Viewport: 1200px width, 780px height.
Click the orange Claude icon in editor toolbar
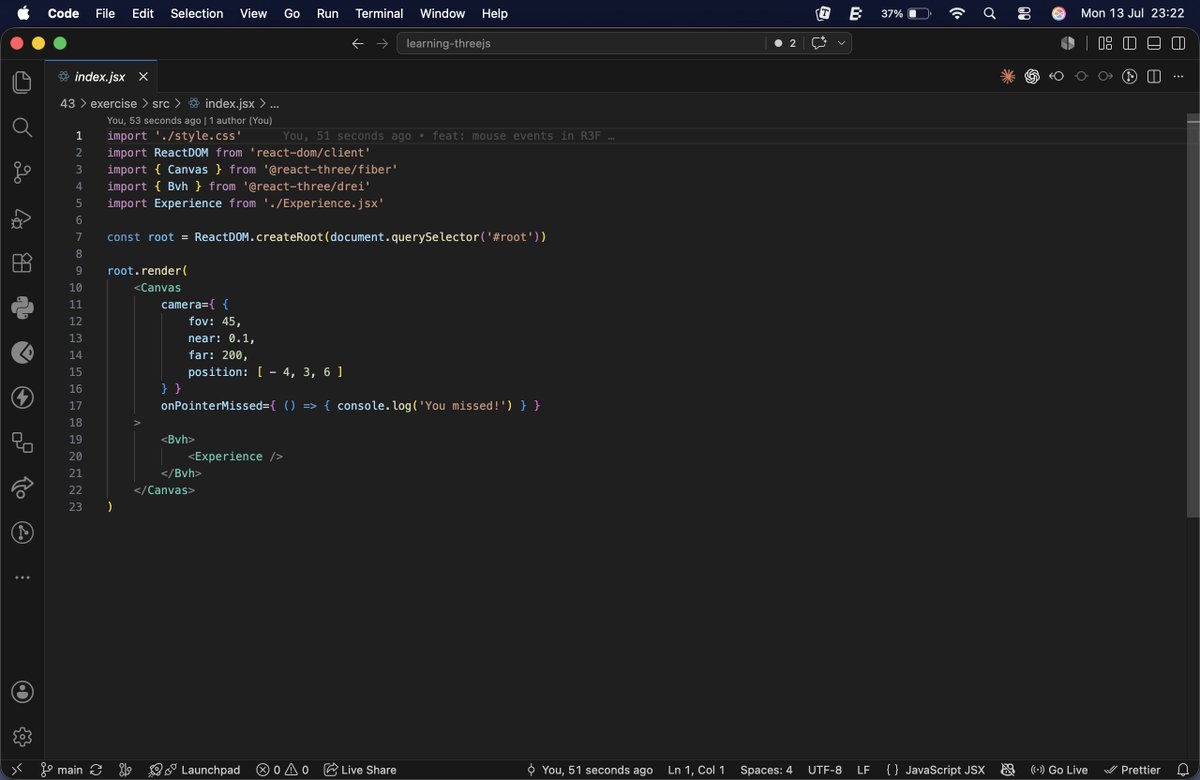click(x=1008, y=76)
